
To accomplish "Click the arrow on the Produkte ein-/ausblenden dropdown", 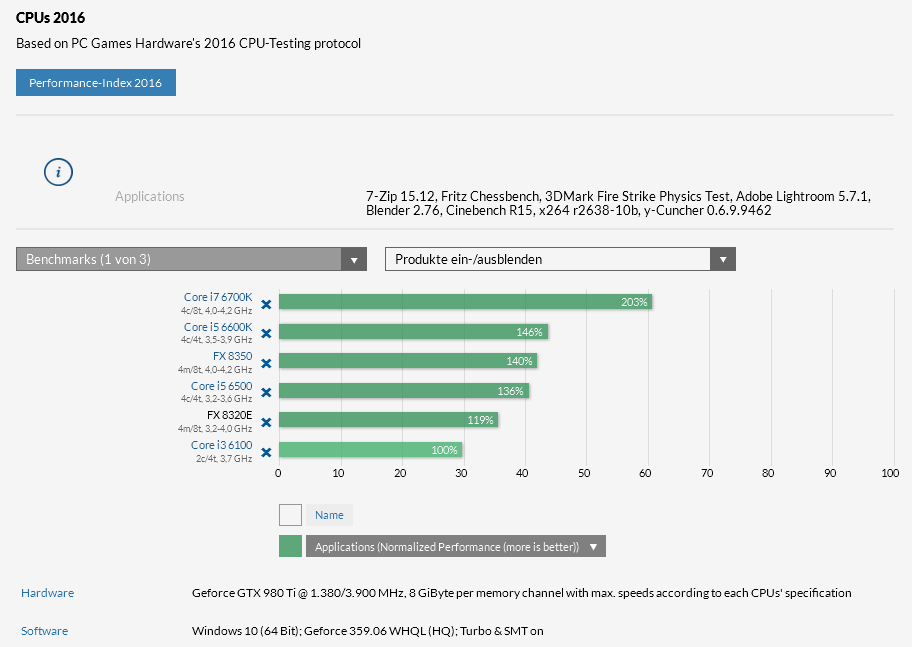I will pos(723,260).
